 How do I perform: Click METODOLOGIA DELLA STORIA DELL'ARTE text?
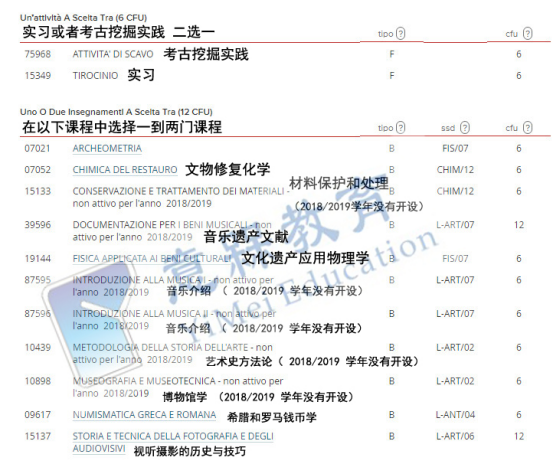pos(160,347)
